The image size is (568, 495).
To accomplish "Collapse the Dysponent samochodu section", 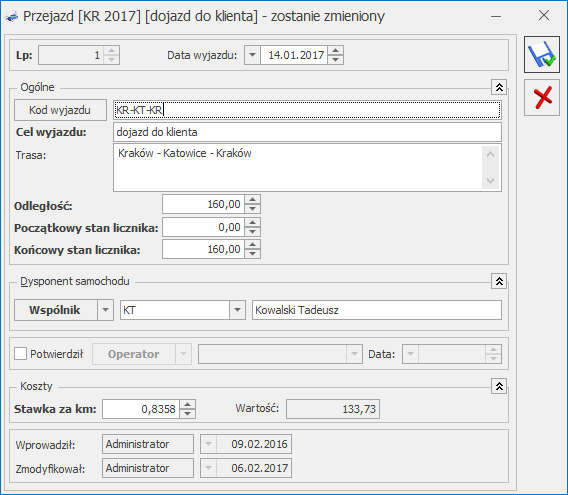I will pyautogui.click(x=499, y=281).
